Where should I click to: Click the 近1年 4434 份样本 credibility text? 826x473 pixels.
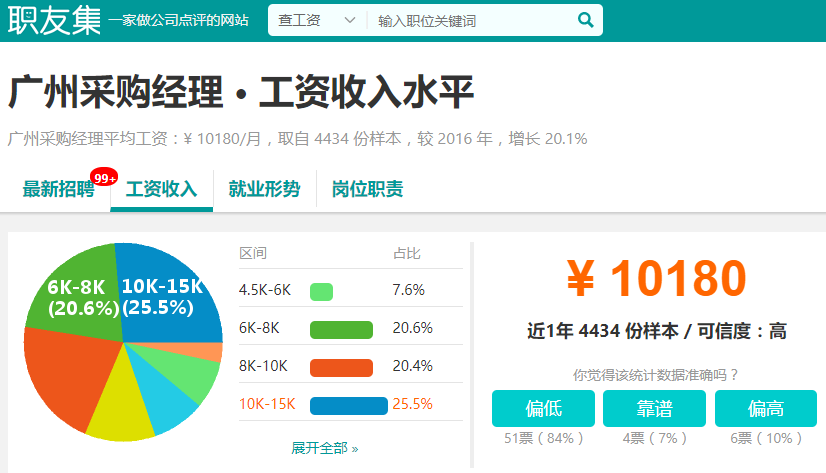656,331
